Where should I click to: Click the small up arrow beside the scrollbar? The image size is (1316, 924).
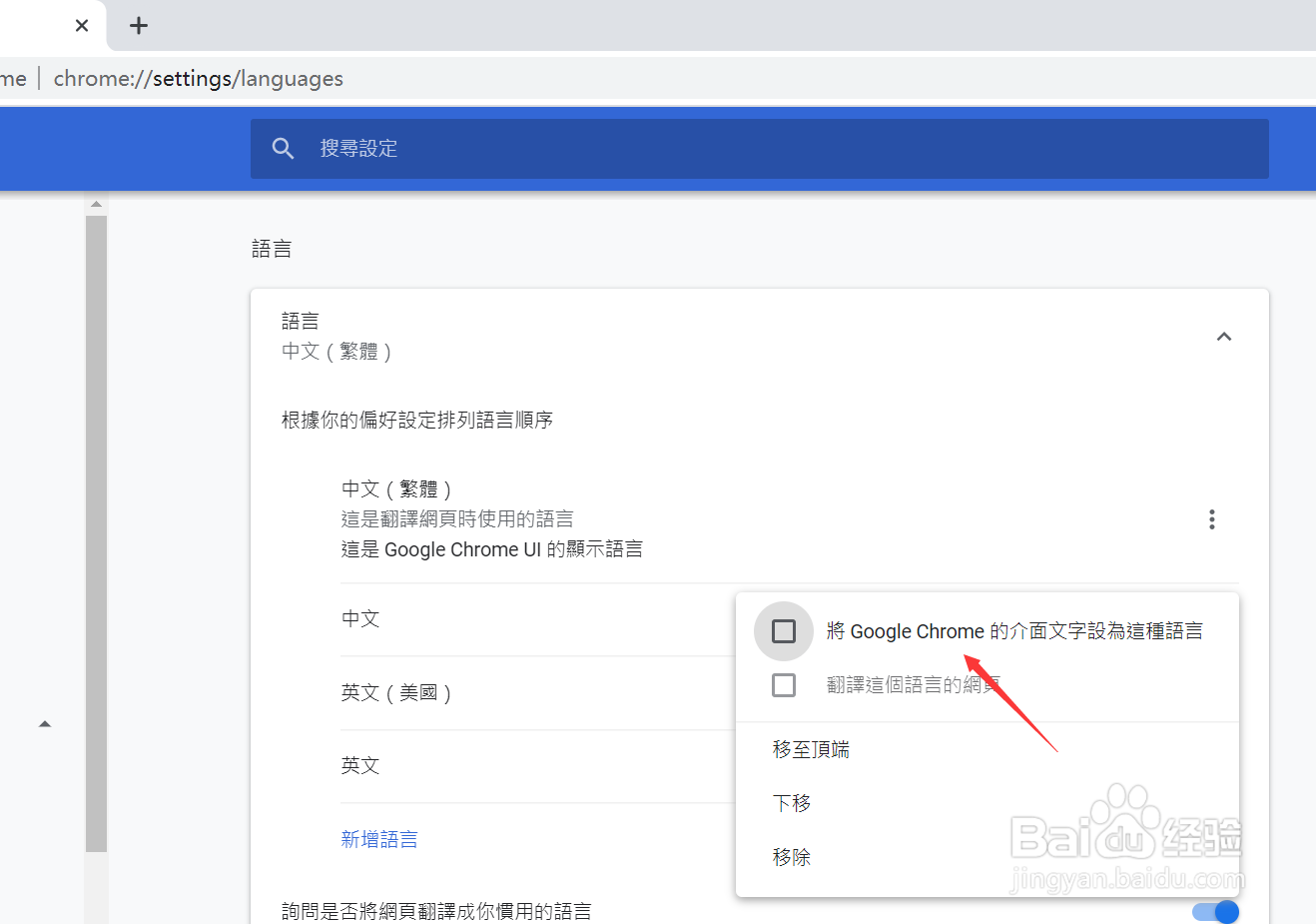pyautogui.click(x=96, y=203)
